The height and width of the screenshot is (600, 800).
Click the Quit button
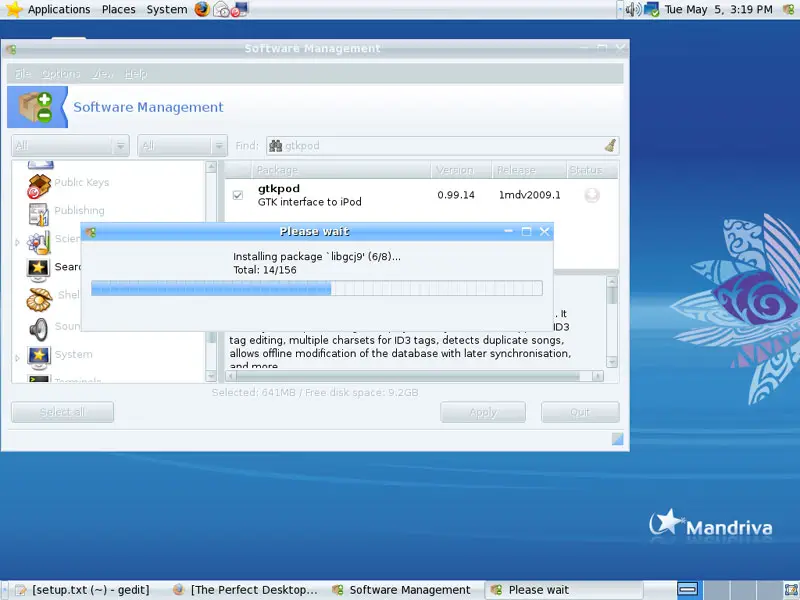coord(580,412)
